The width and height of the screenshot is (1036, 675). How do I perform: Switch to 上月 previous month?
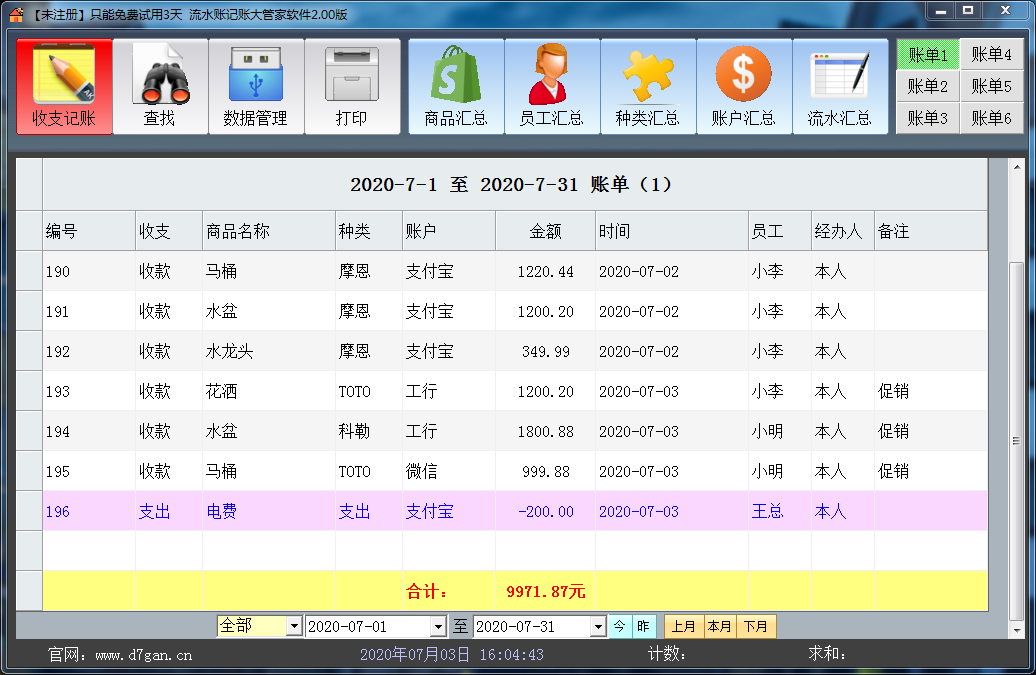684,626
